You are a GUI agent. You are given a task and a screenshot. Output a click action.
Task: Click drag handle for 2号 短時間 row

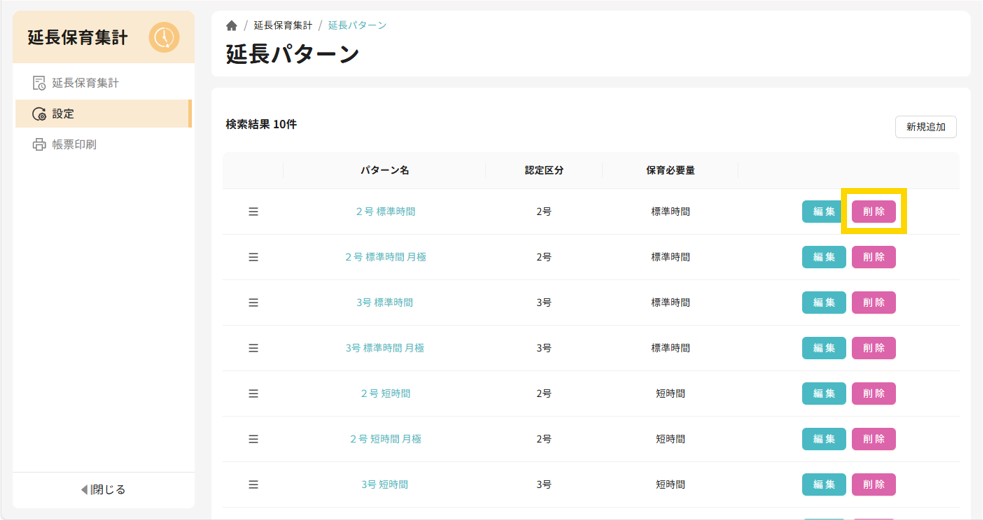tap(253, 394)
